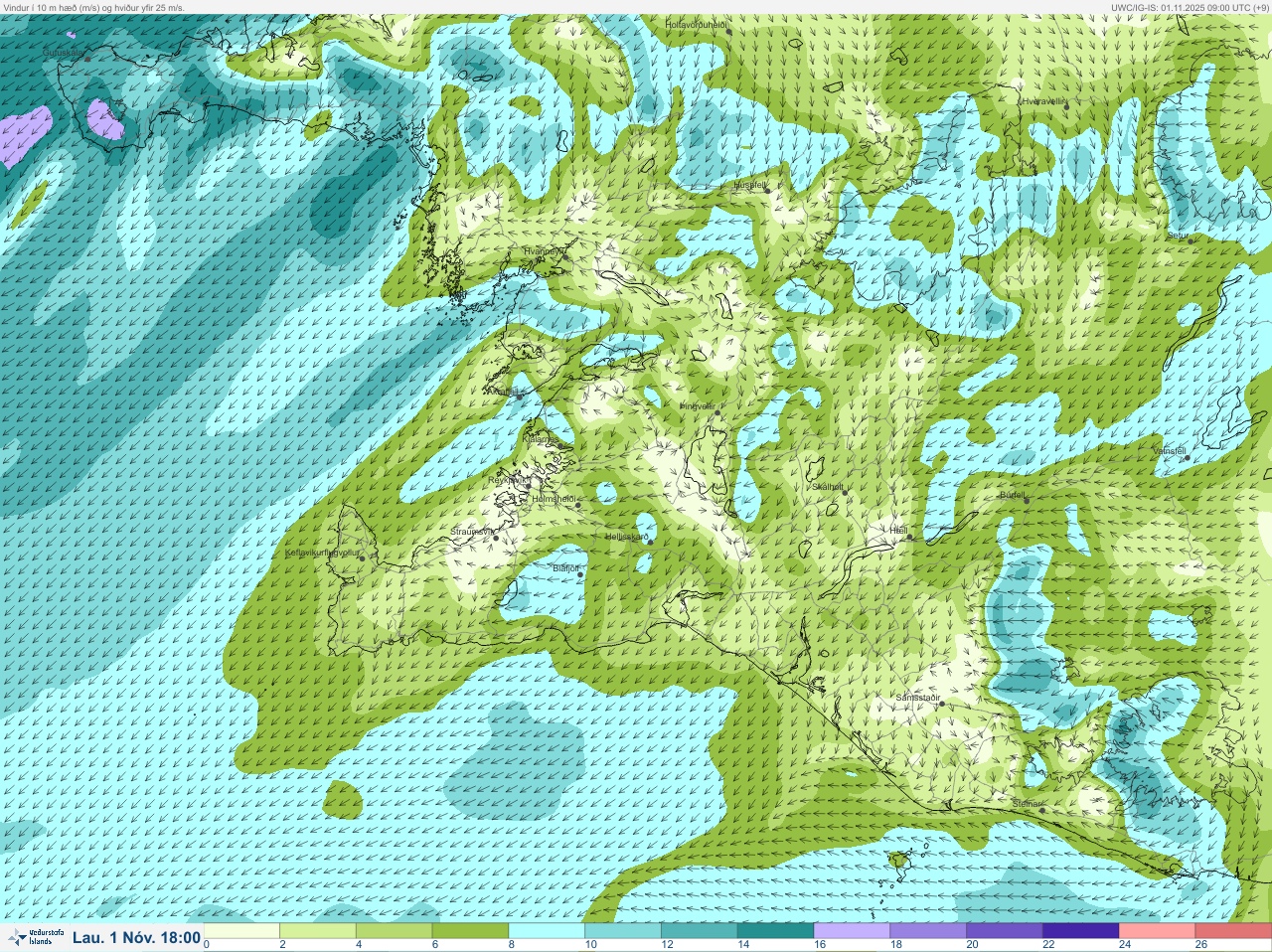Click the Húsafell station label
This screenshot has height=952, width=1272.
(x=750, y=185)
